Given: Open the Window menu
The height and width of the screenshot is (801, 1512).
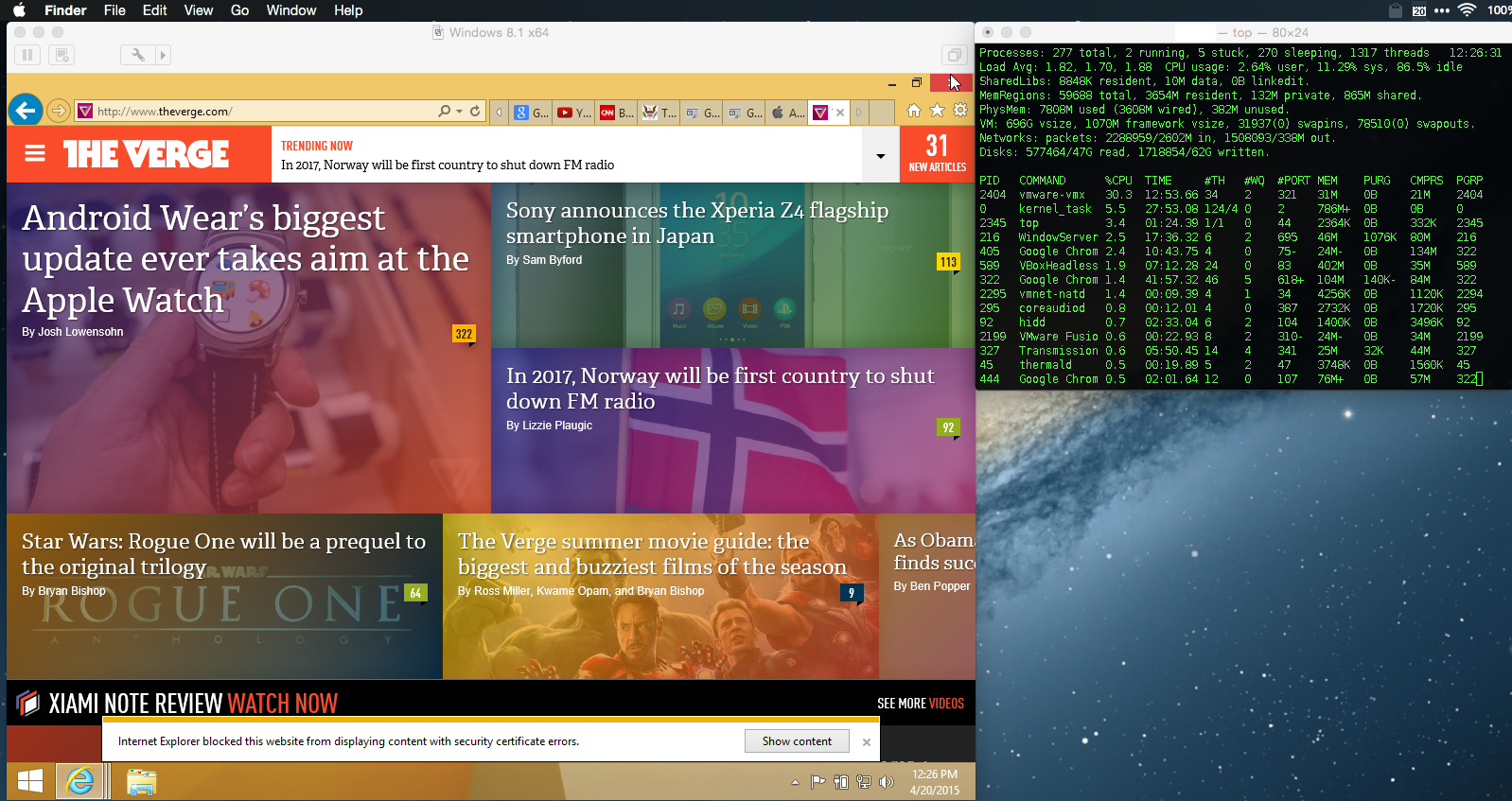Looking at the screenshot, I should pos(291,10).
